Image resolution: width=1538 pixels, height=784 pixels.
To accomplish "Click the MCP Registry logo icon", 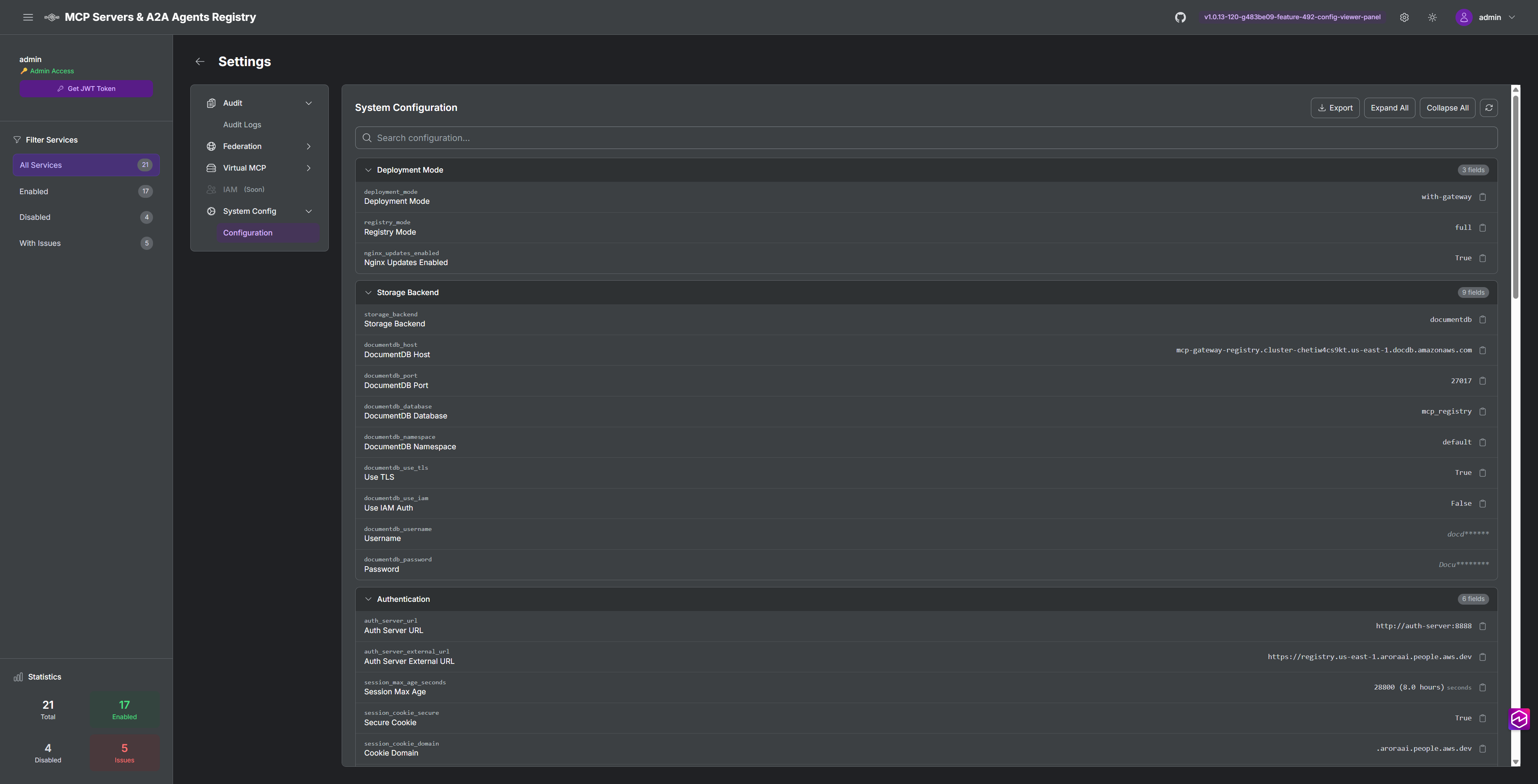I will [x=51, y=17].
